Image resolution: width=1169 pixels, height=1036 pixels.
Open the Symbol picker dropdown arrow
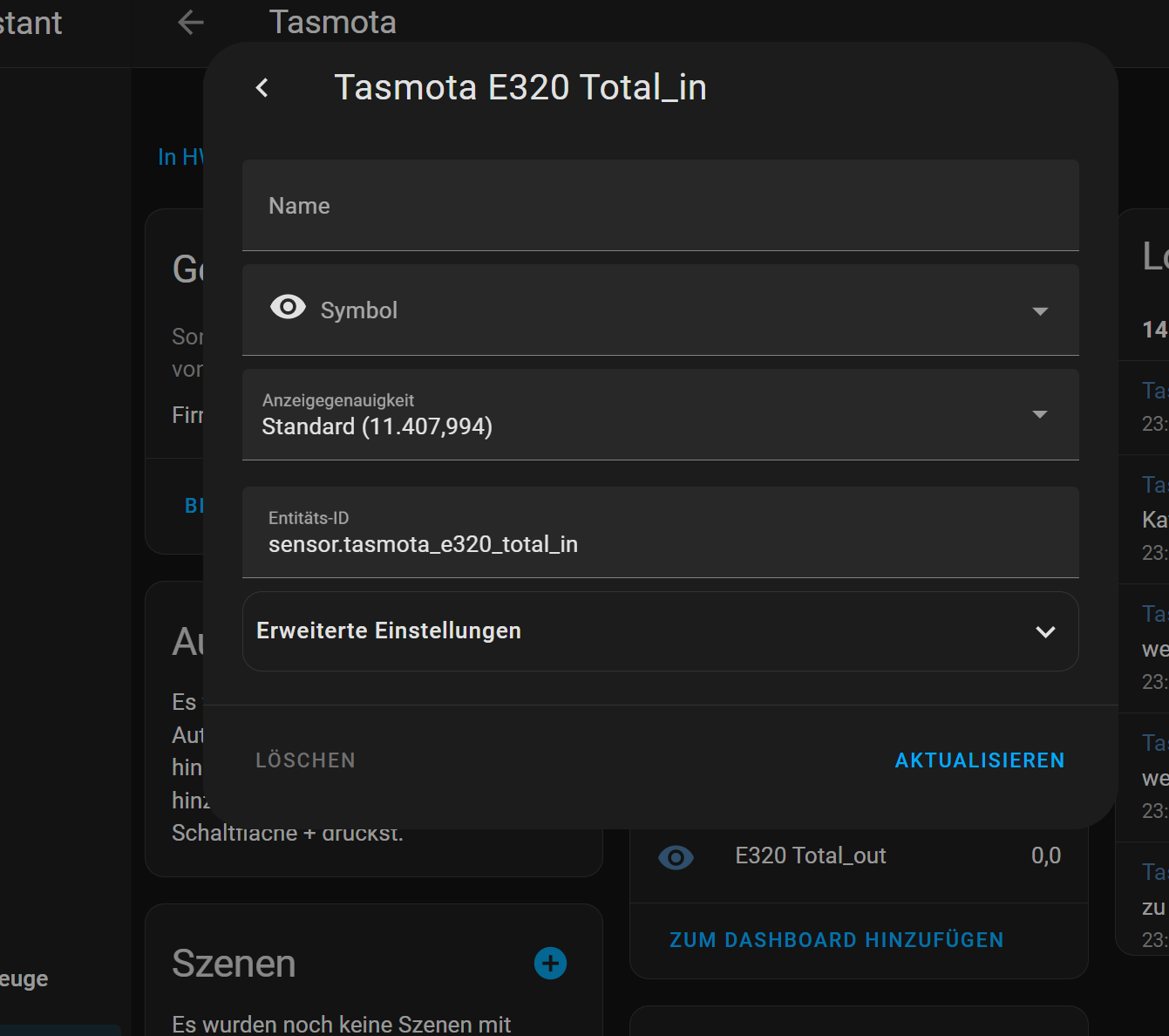click(x=1039, y=311)
